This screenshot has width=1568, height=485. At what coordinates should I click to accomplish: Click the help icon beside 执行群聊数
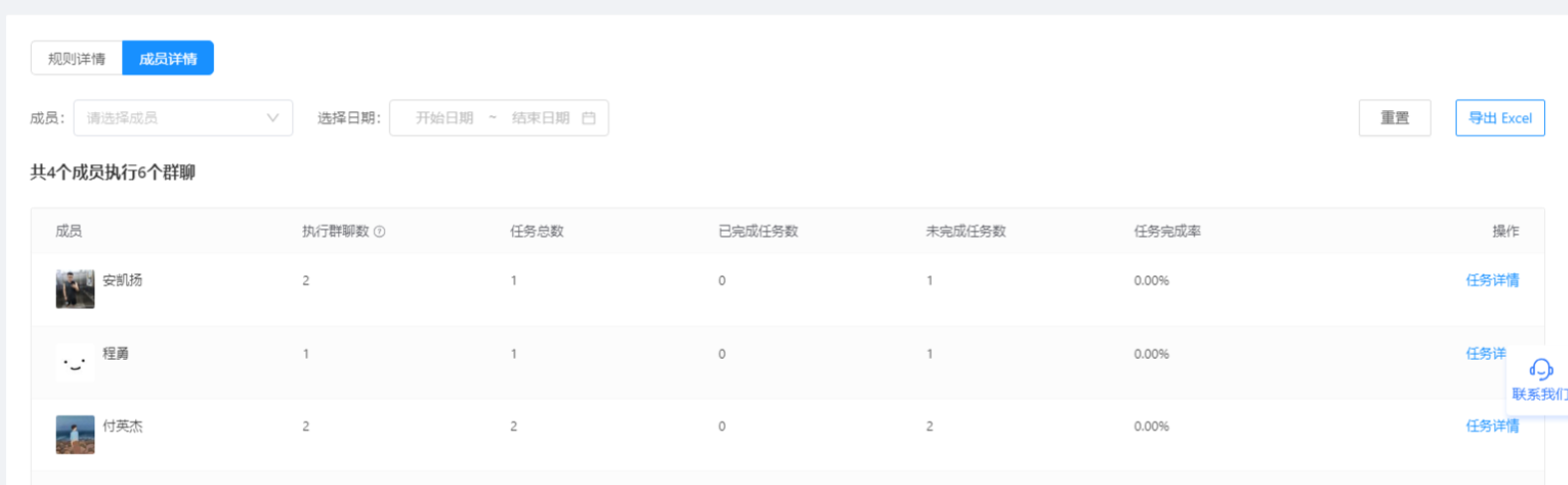380,232
